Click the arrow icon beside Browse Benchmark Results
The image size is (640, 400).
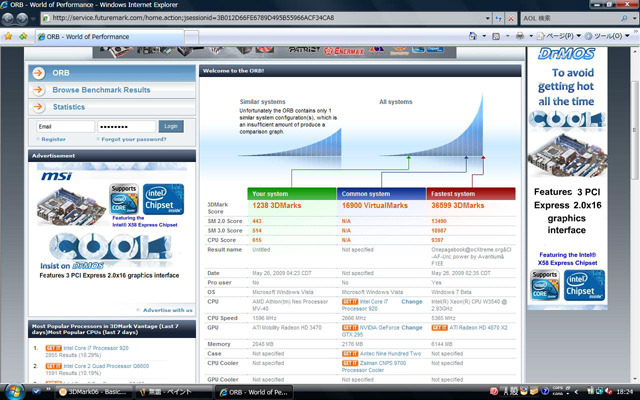tap(38, 90)
